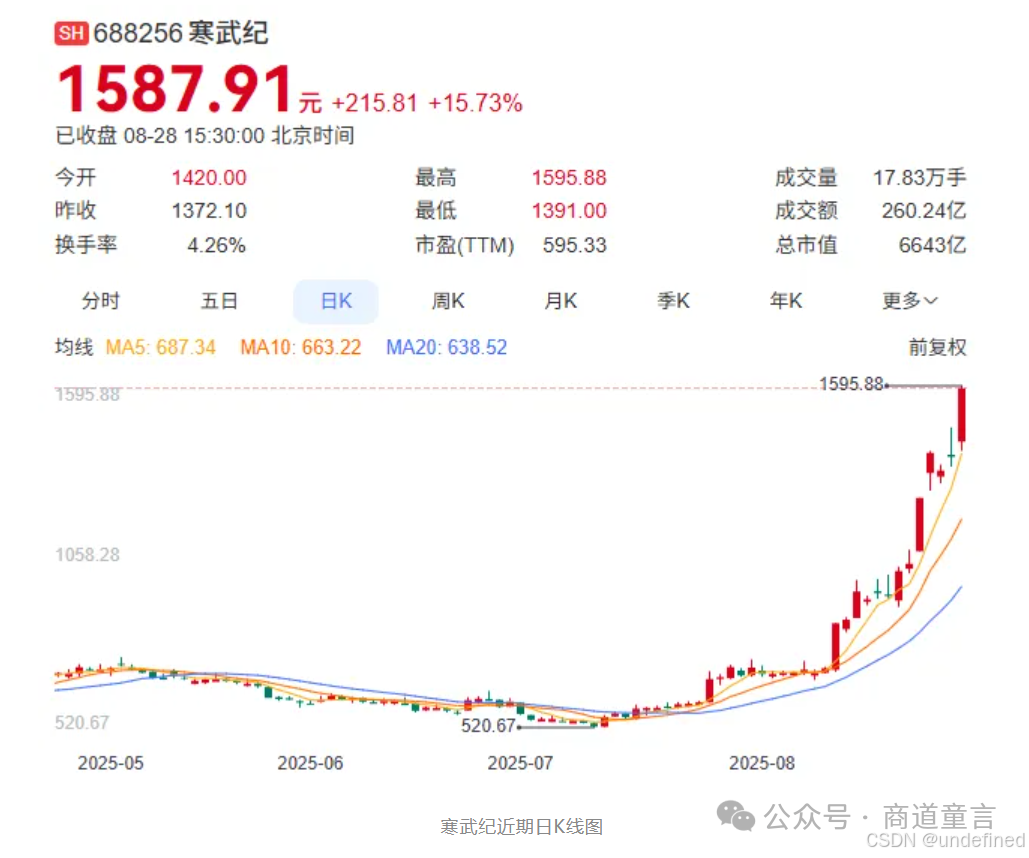The width and height of the screenshot is (1029, 858).
Task: Click the 最高 value 1595.88
Action: click(569, 177)
